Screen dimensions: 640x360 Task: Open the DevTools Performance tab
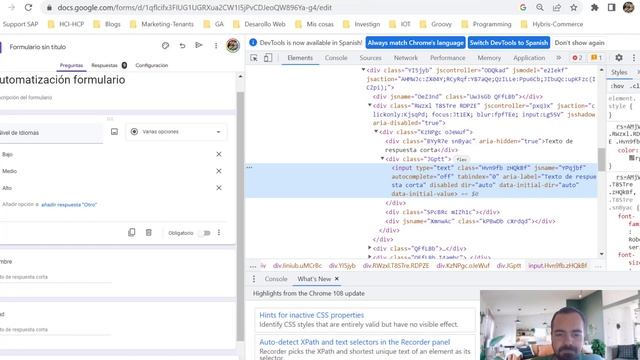click(447, 58)
